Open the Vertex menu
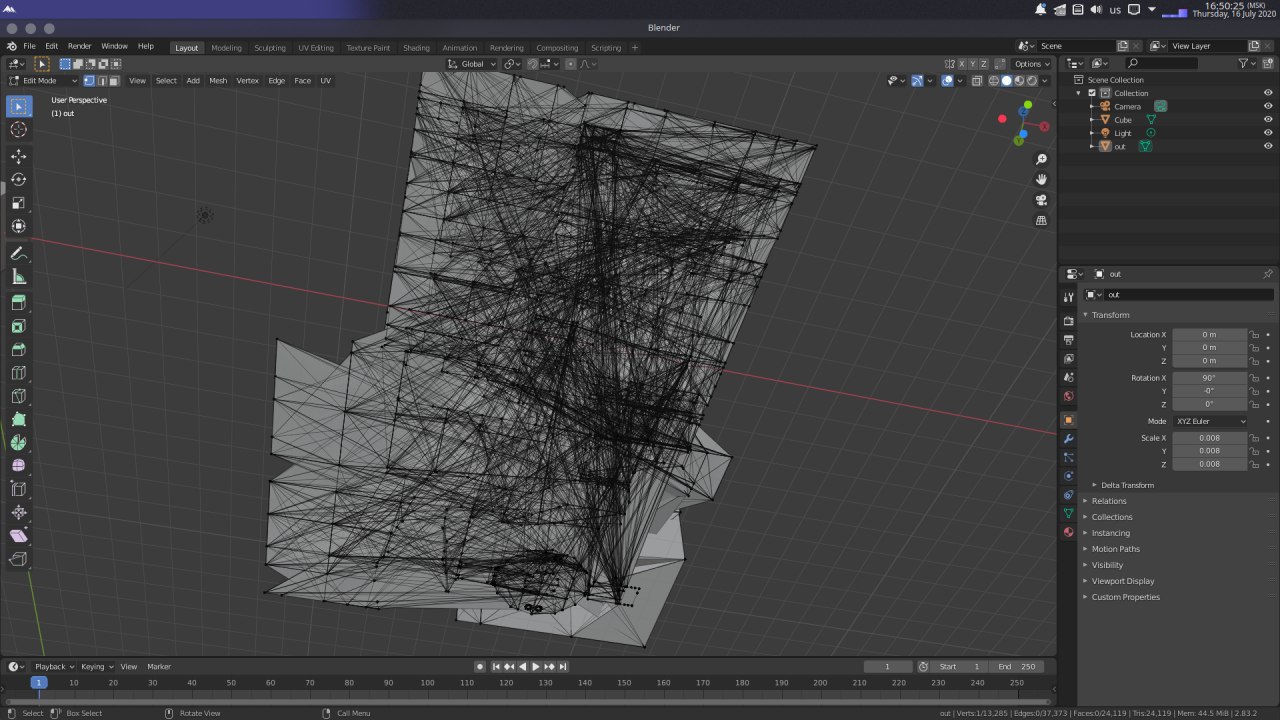 pyautogui.click(x=247, y=81)
